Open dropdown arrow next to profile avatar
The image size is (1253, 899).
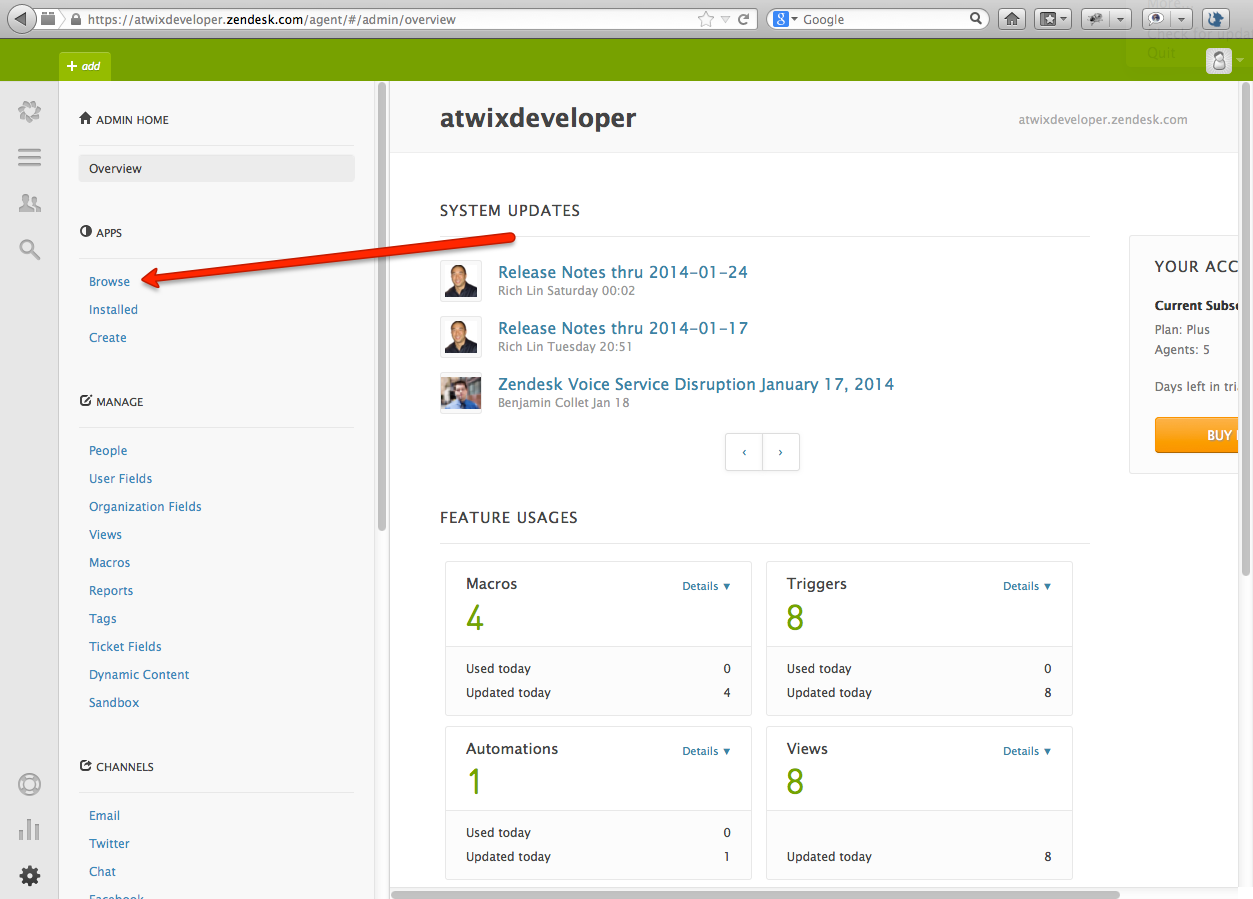click(1240, 61)
